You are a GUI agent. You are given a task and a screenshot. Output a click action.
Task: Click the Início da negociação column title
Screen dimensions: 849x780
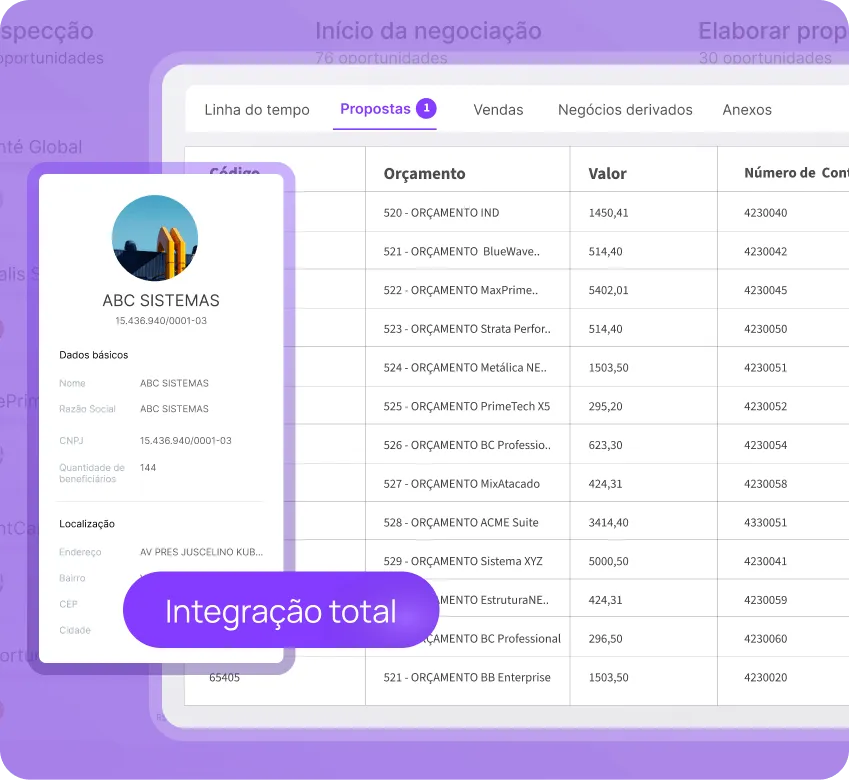click(428, 31)
